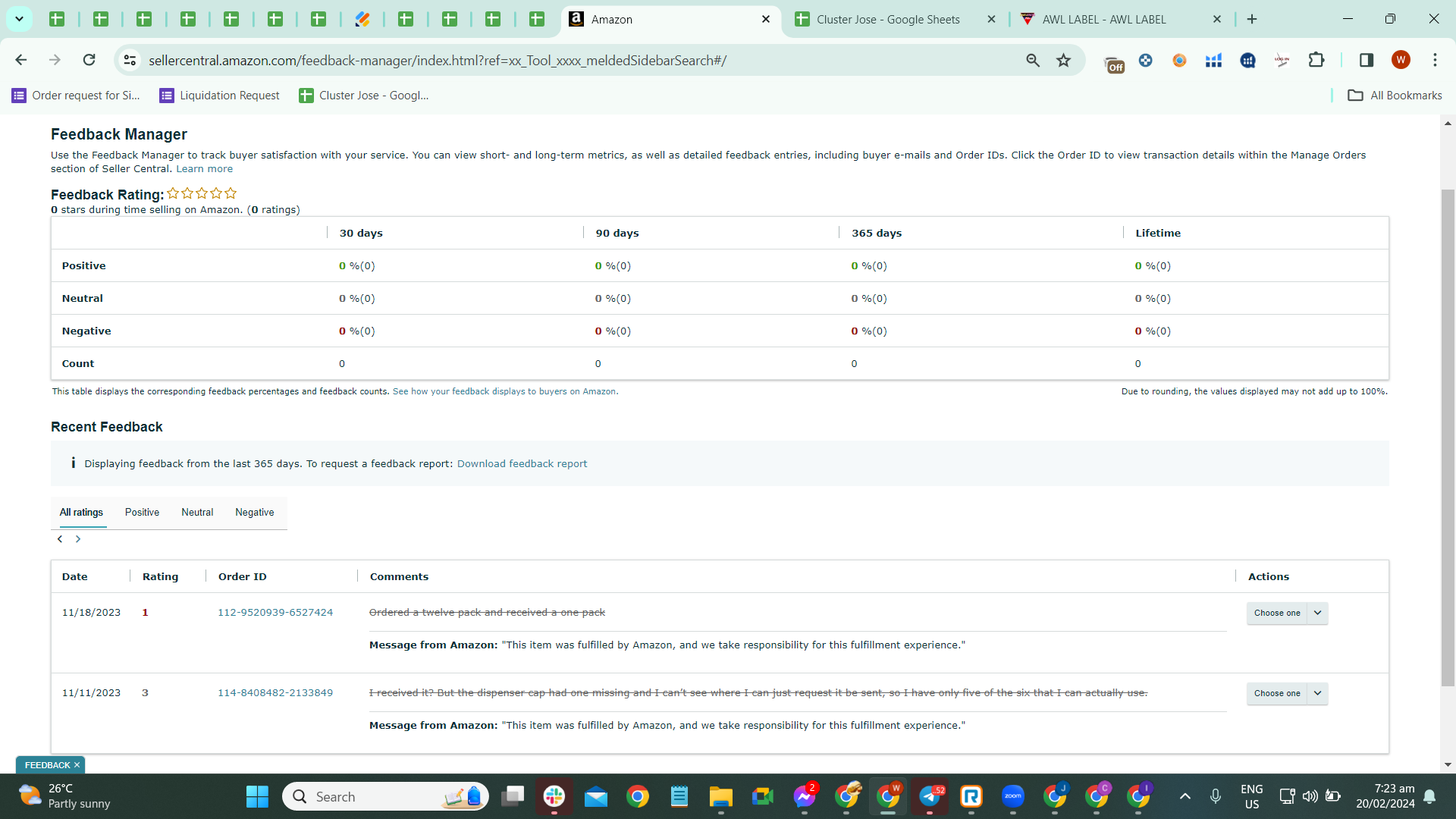The width and height of the screenshot is (1456, 819).
Task: Open the extension icon labeled Off
Action: (x=1113, y=63)
